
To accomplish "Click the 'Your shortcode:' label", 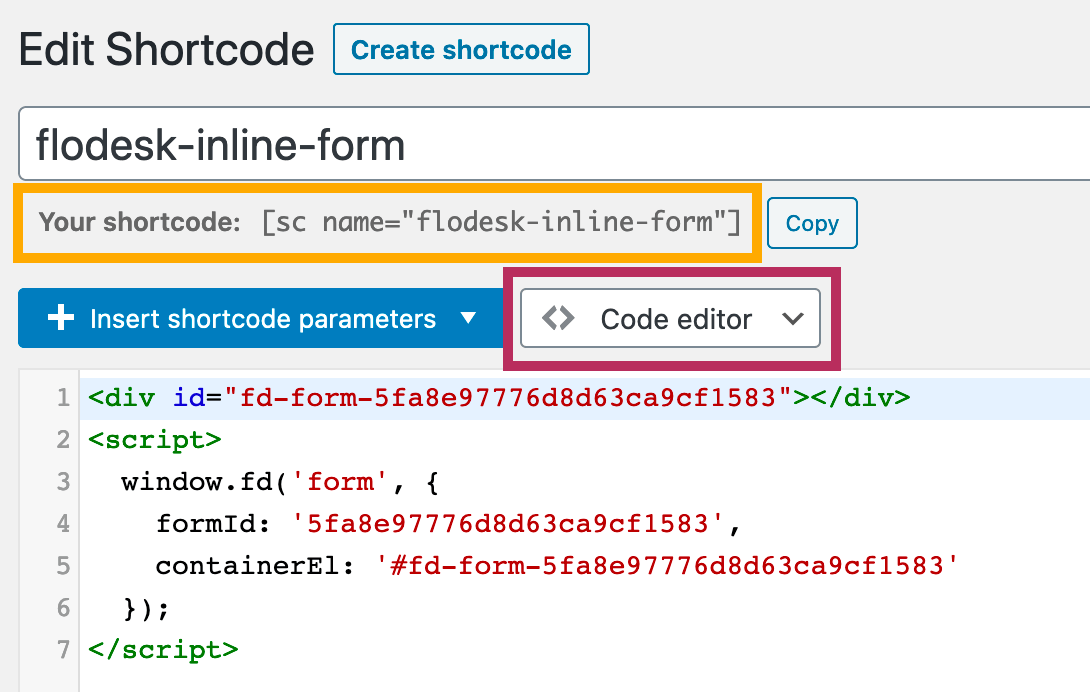I will (139, 222).
